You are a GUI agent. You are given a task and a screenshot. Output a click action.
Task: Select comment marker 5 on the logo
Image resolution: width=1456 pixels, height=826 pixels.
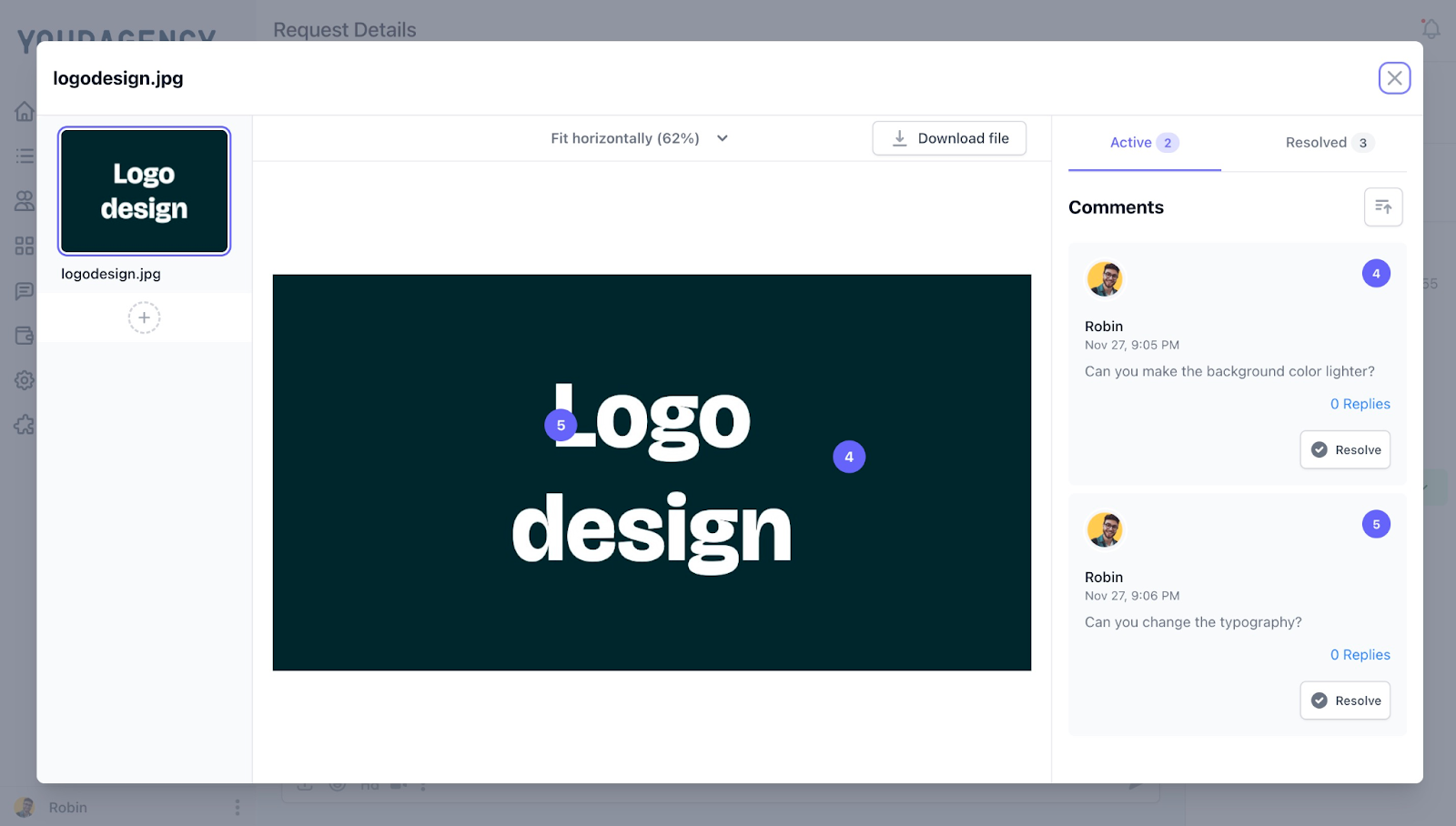click(561, 424)
